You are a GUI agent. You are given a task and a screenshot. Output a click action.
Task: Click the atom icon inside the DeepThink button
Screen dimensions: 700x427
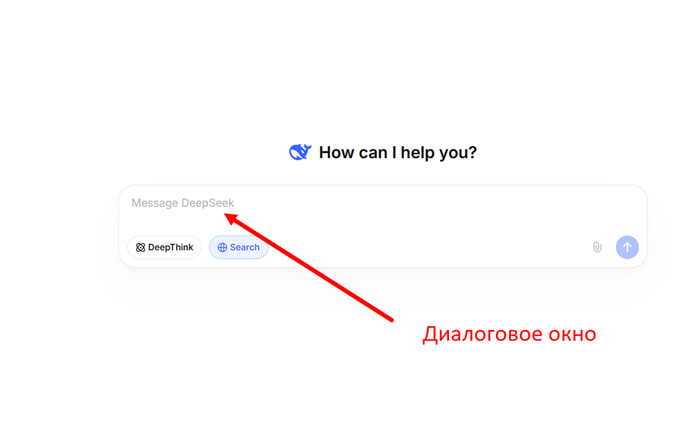[140, 247]
